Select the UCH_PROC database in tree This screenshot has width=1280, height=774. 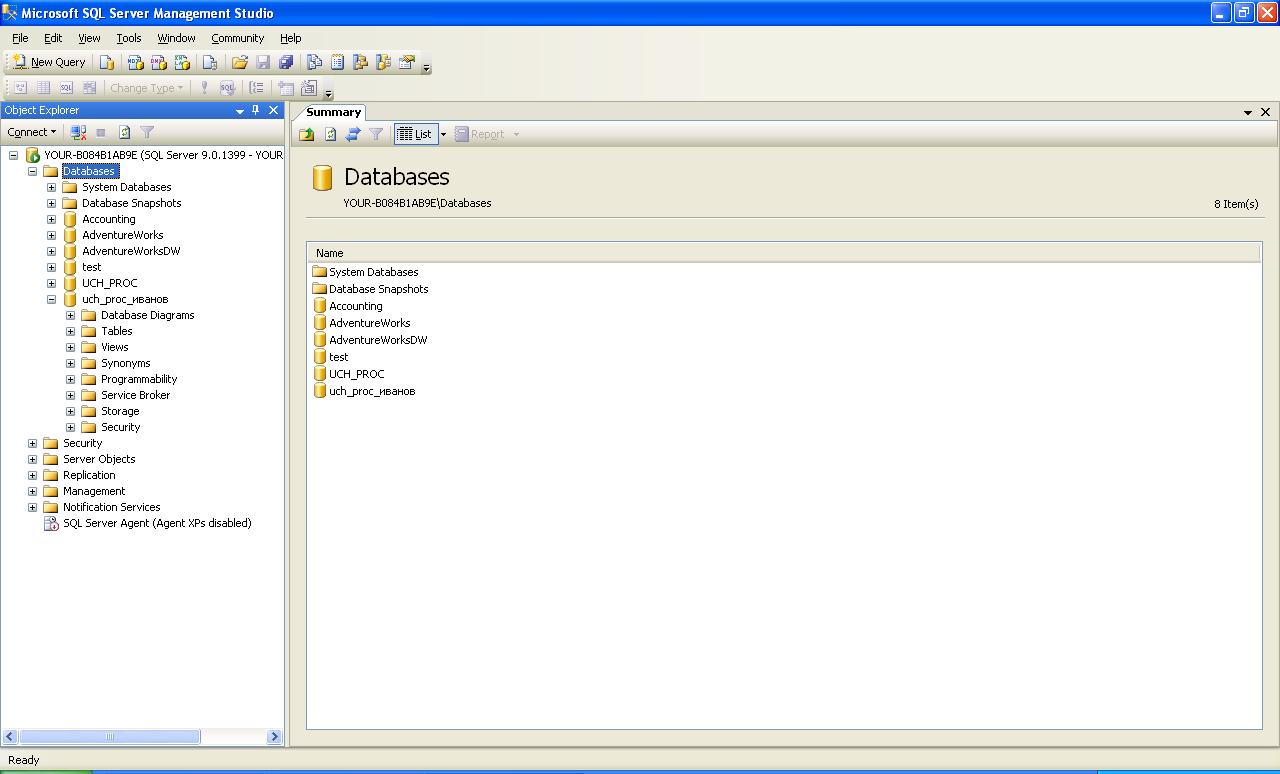tap(110, 283)
